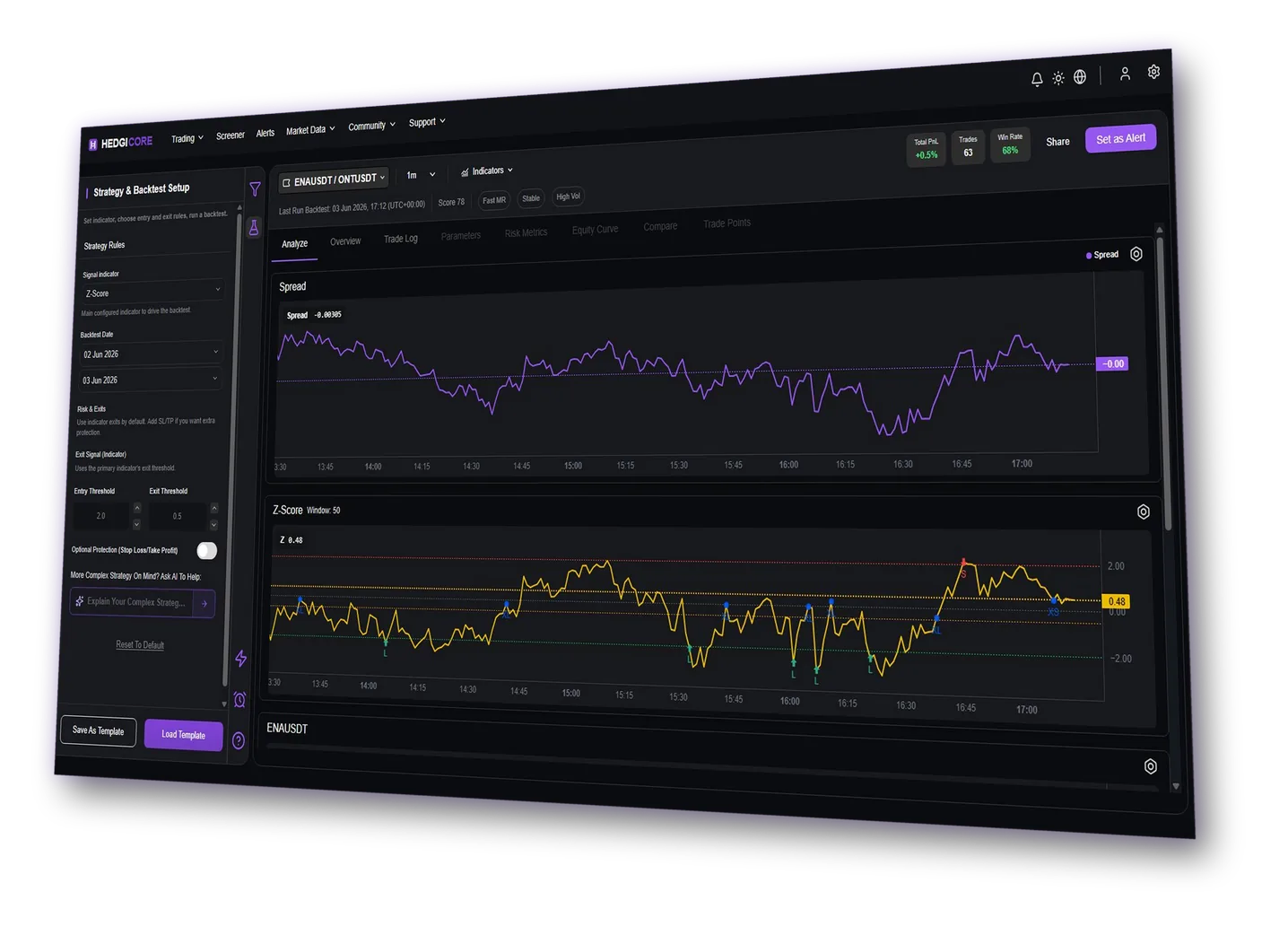1288x944 pixels.
Task: Expand the Indicators dropdown
Action: [x=487, y=170]
